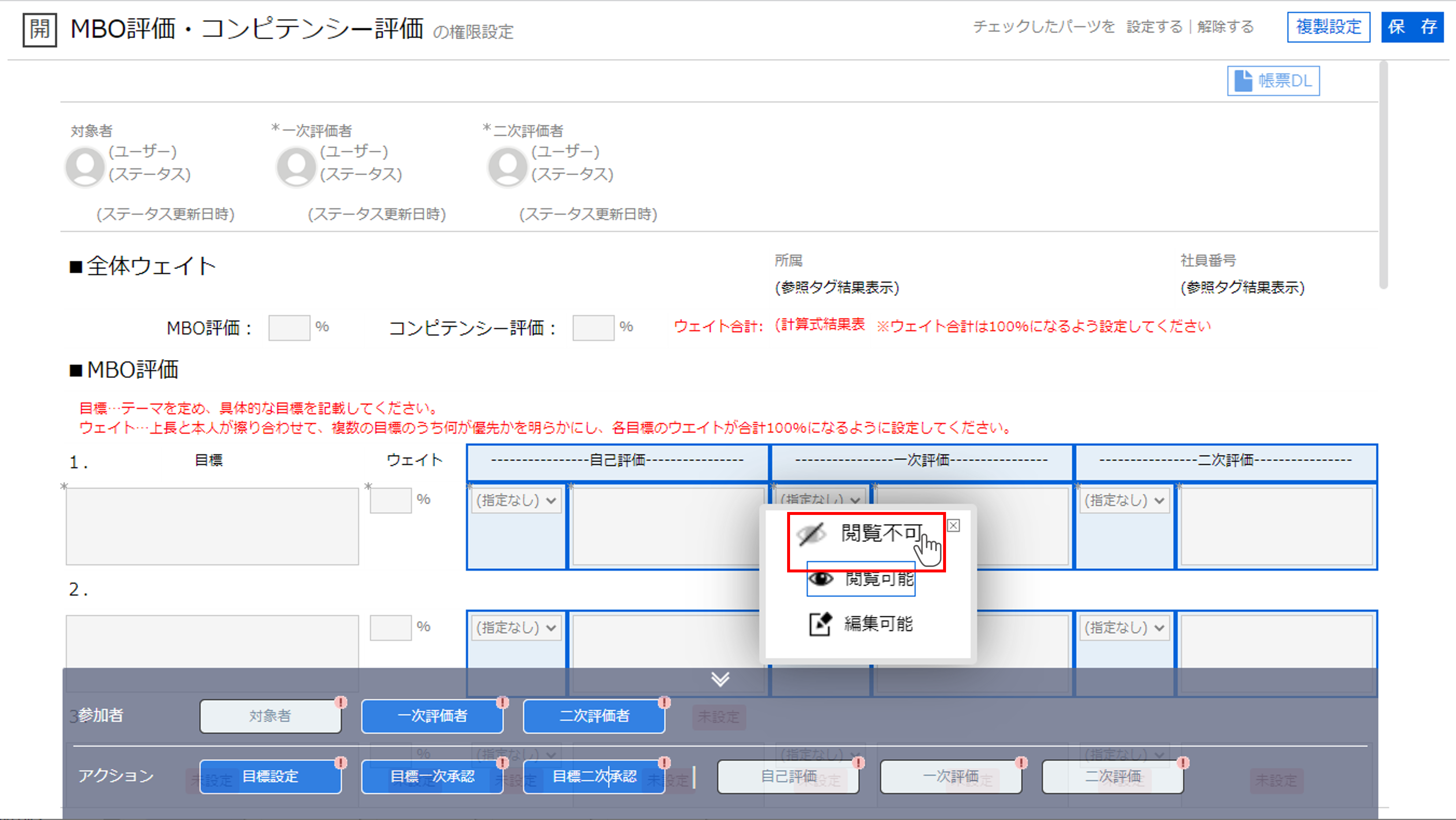1456x820 pixels.
Task: Click the 複製設定 button
Action: [x=1328, y=27]
